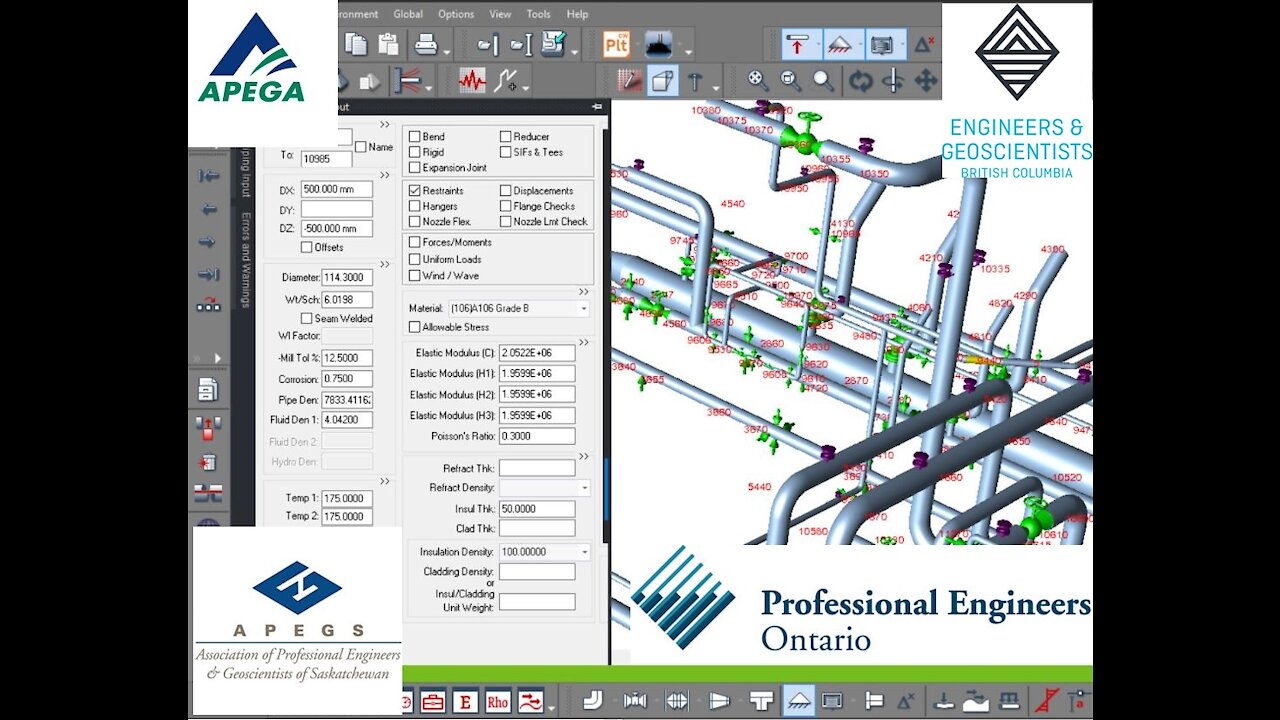Click the Paste clipboard icon
This screenshot has width=1280, height=720.
[x=388, y=44]
